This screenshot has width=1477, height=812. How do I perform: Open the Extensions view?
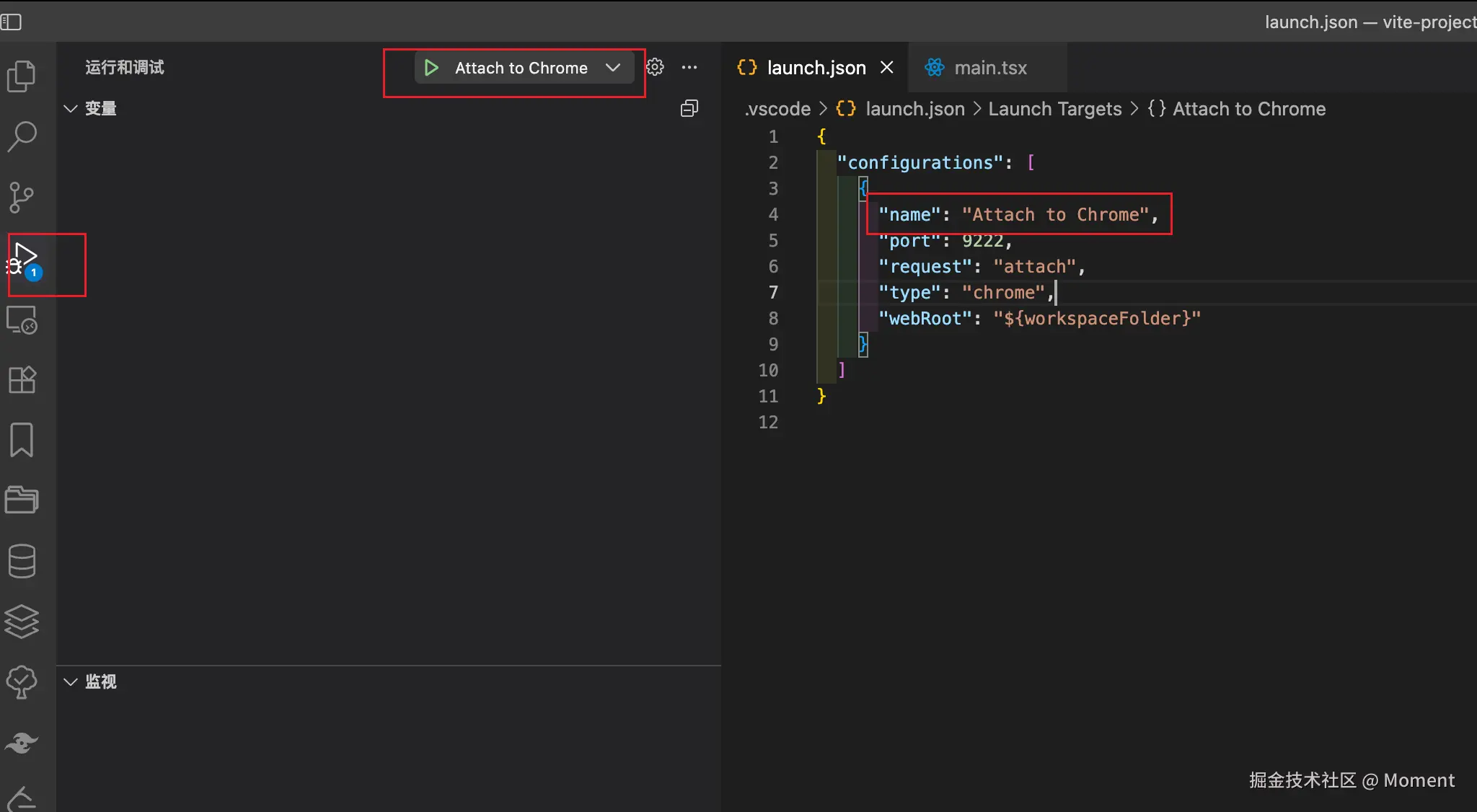(x=22, y=379)
